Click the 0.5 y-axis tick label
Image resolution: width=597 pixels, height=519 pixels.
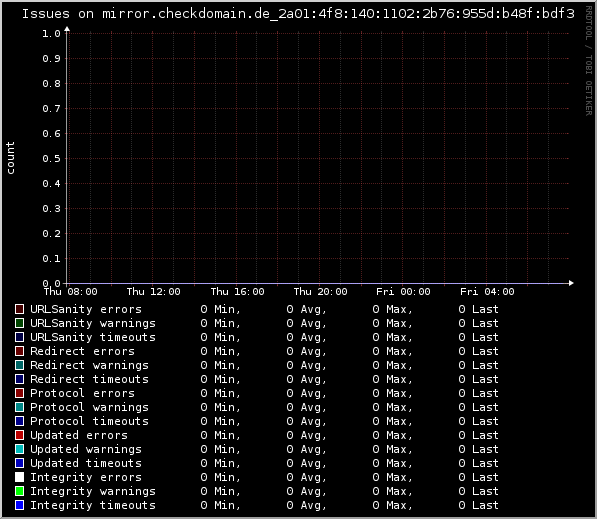tap(51, 158)
